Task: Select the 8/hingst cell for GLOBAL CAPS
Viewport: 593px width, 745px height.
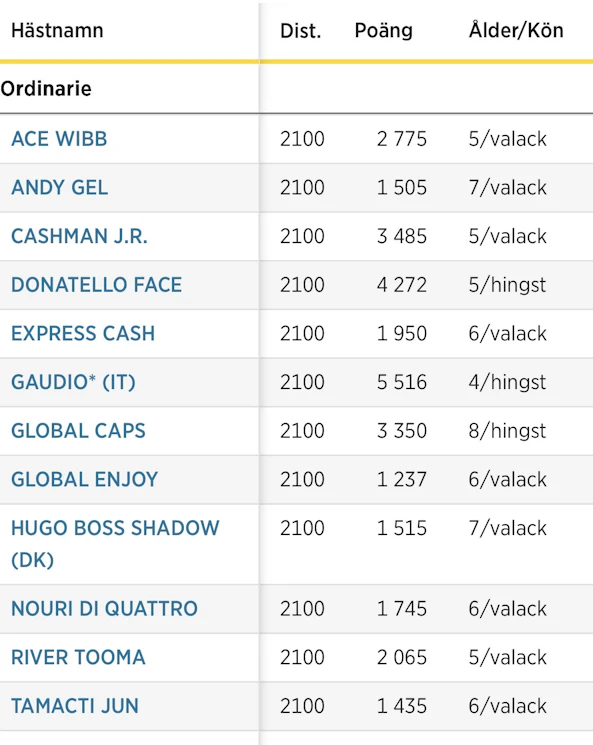Action: pos(507,431)
